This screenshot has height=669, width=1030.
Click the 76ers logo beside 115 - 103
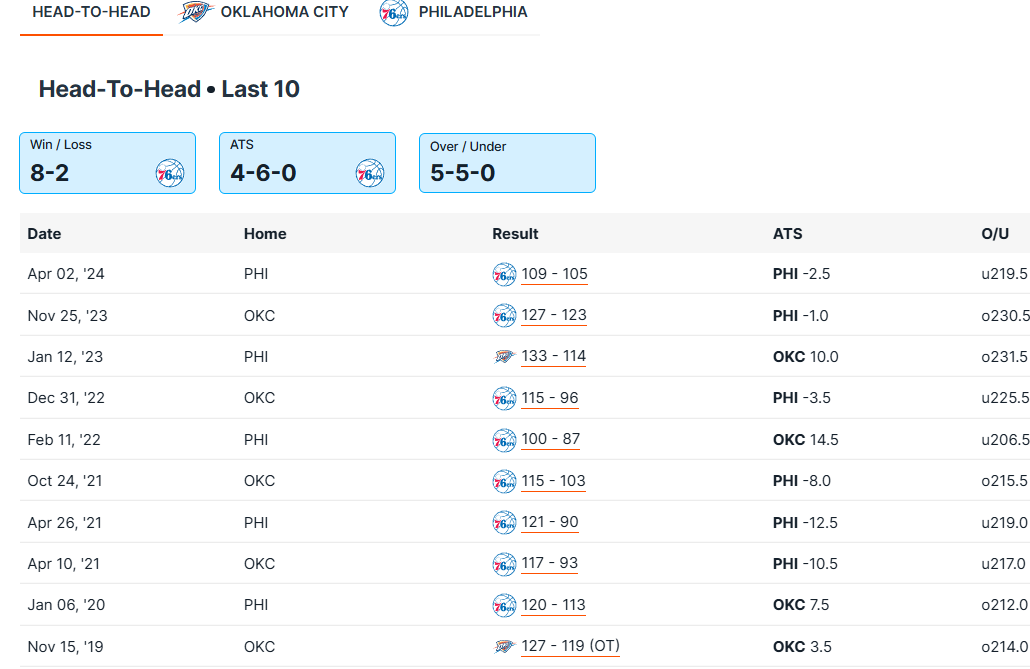click(504, 482)
